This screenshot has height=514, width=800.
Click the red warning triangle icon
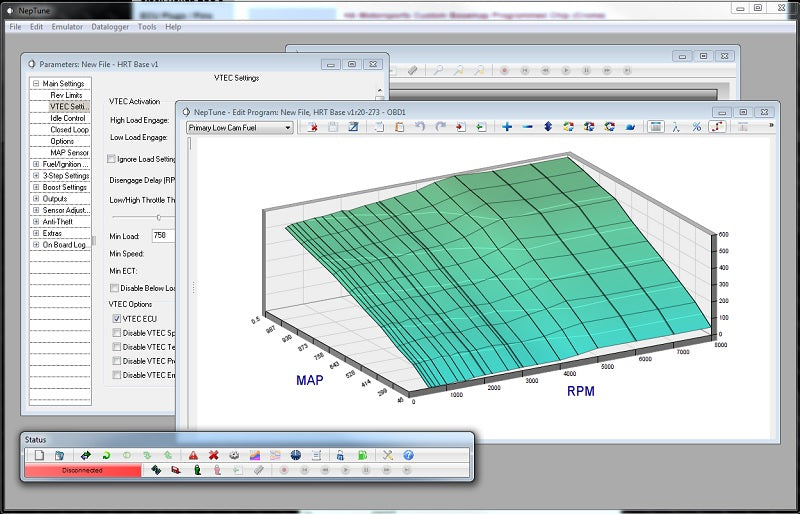tap(193, 455)
